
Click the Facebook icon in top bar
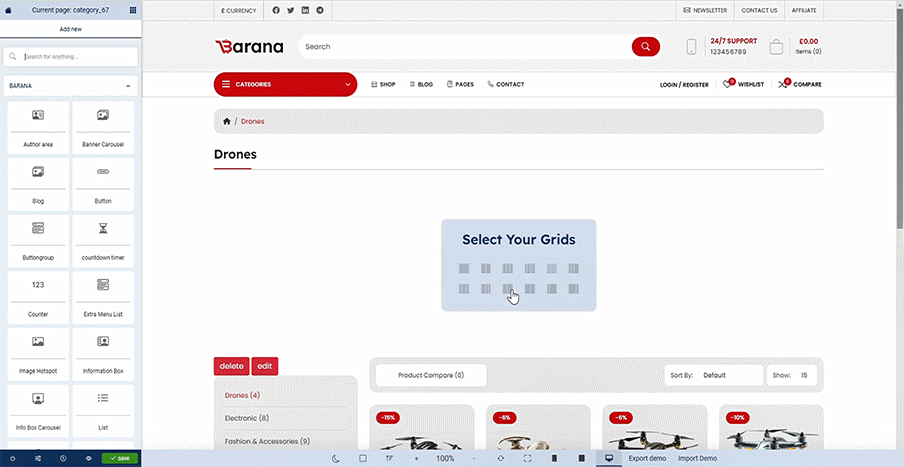point(276,10)
